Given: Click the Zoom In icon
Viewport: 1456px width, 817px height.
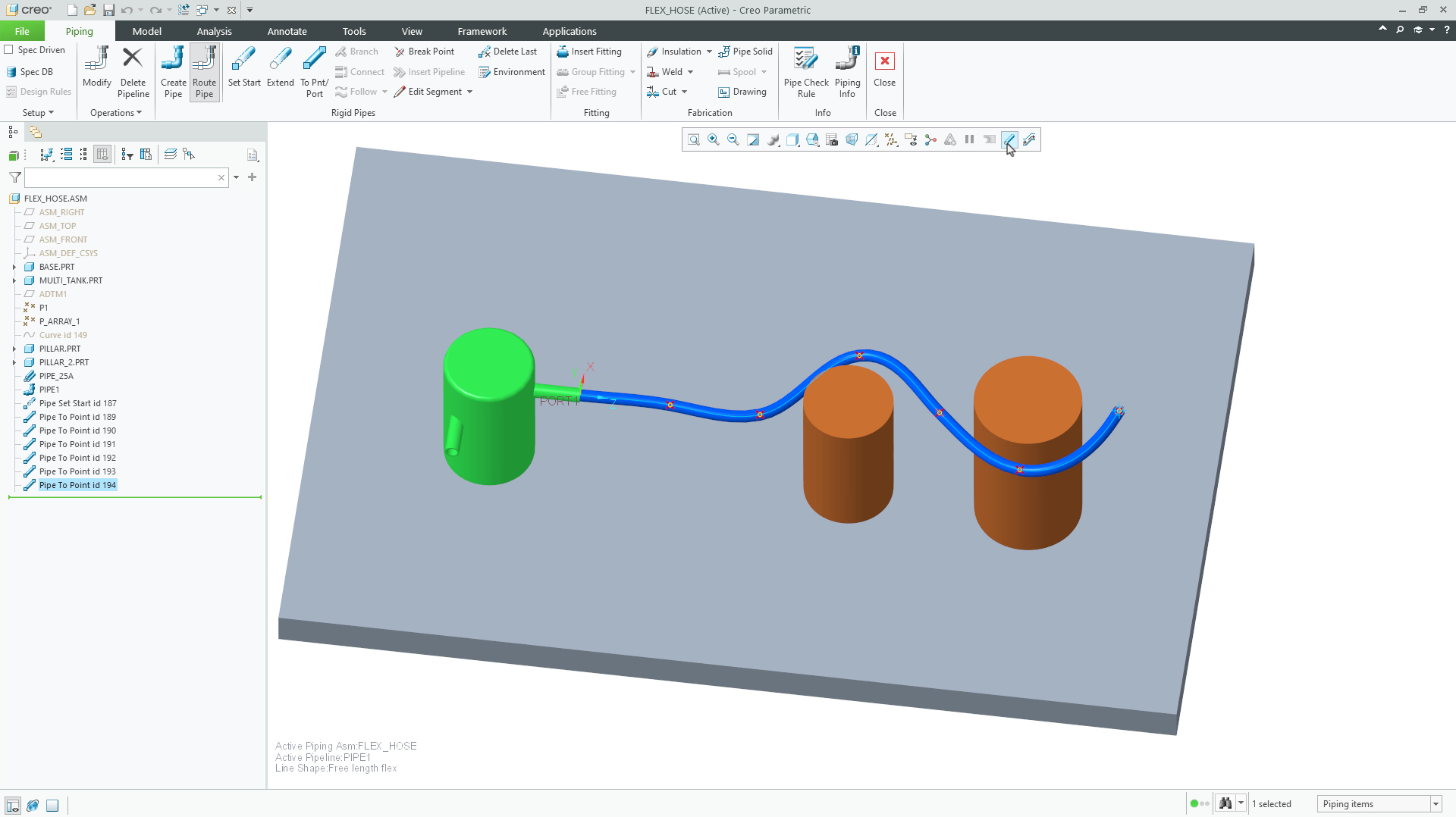Looking at the screenshot, I should pyautogui.click(x=714, y=139).
